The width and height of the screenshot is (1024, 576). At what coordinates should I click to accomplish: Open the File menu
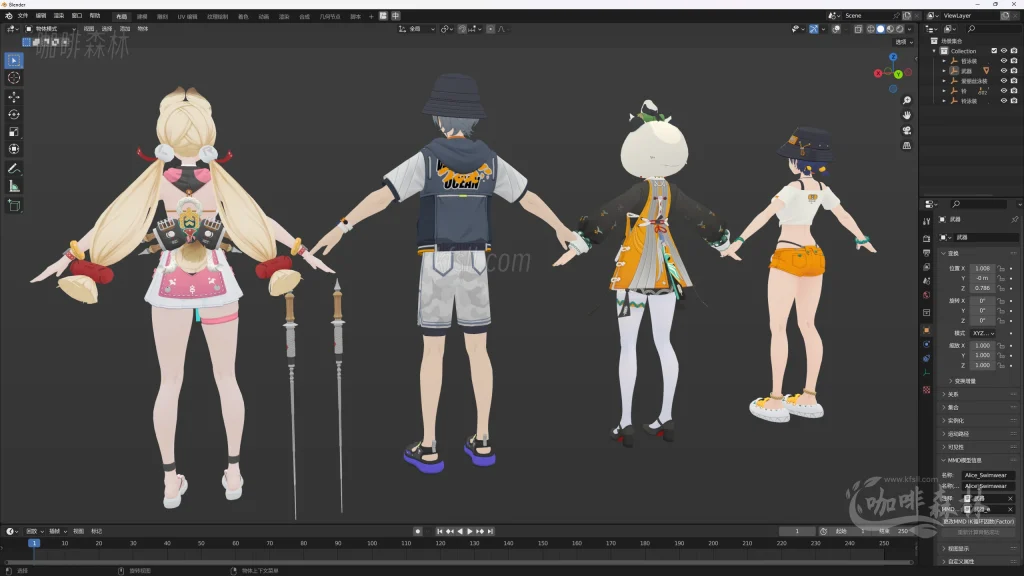tap(23, 16)
